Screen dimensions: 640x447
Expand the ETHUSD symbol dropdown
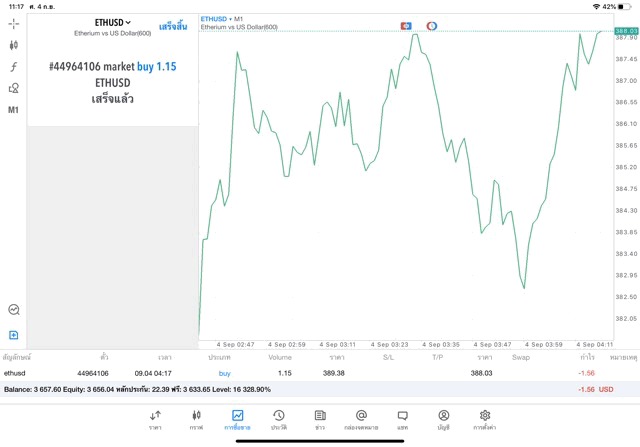113,22
